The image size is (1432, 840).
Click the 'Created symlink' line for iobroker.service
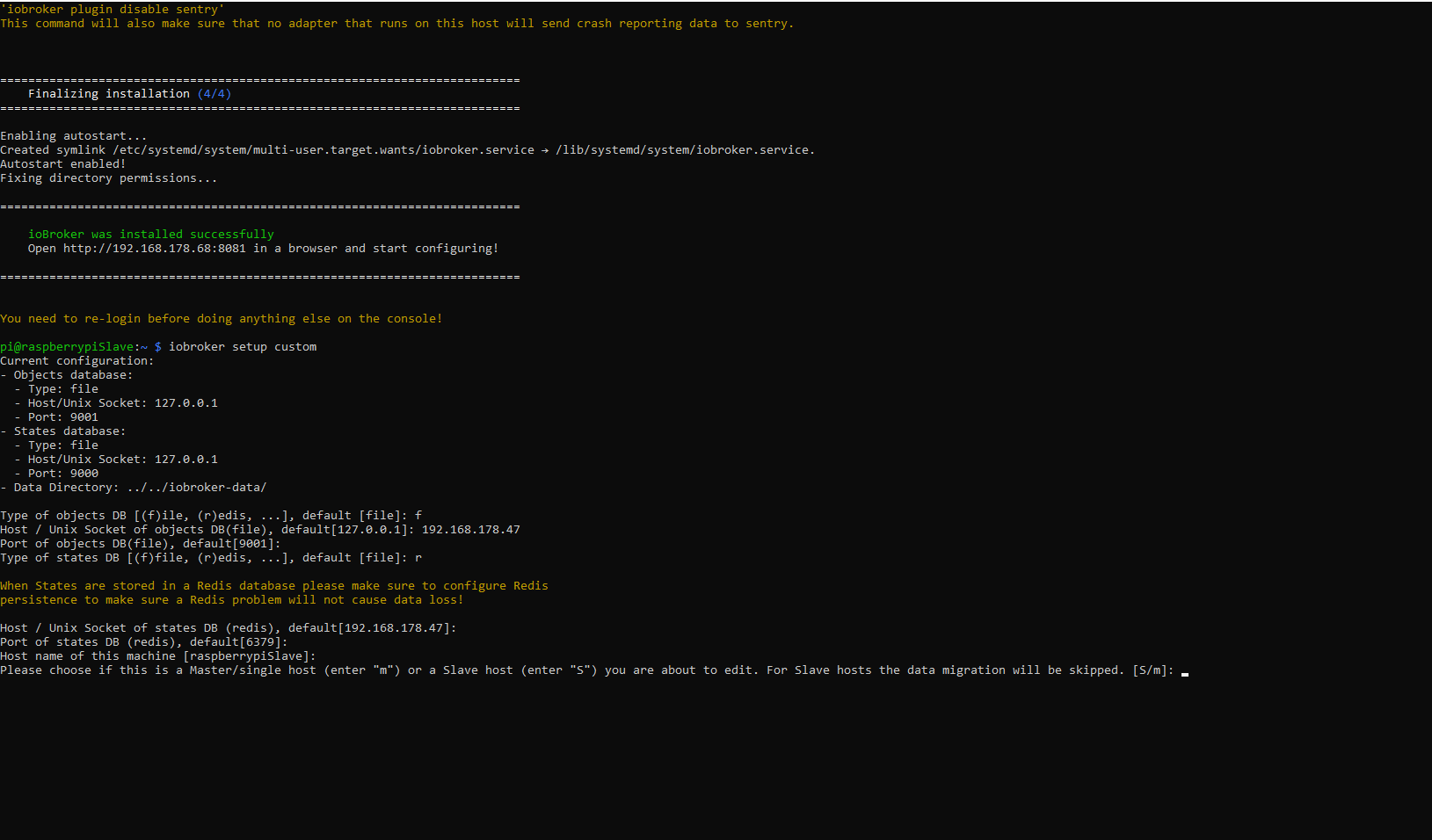[x=408, y=150]
